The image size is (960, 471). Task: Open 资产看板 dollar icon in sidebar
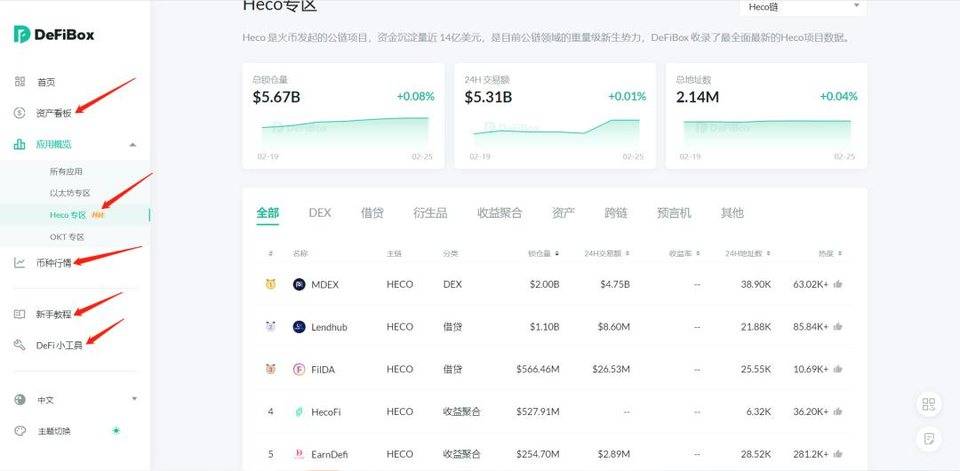(x=20, y=113)
